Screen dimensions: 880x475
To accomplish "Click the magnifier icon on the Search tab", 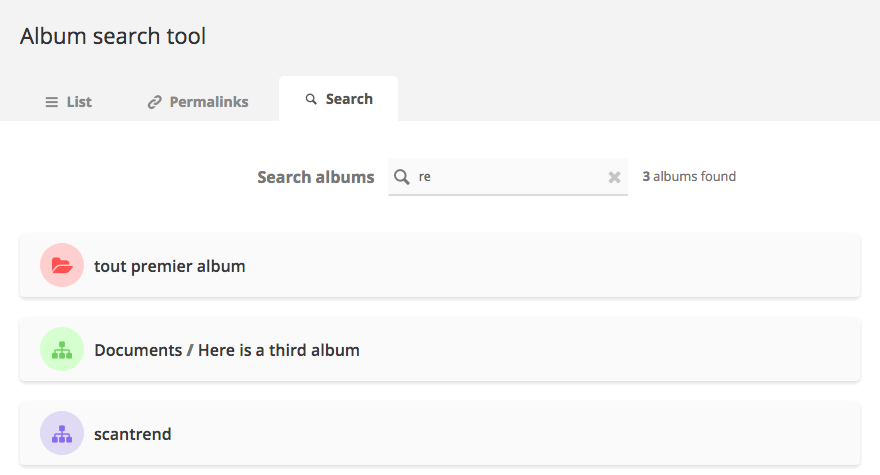I will (x=311, y=99).
